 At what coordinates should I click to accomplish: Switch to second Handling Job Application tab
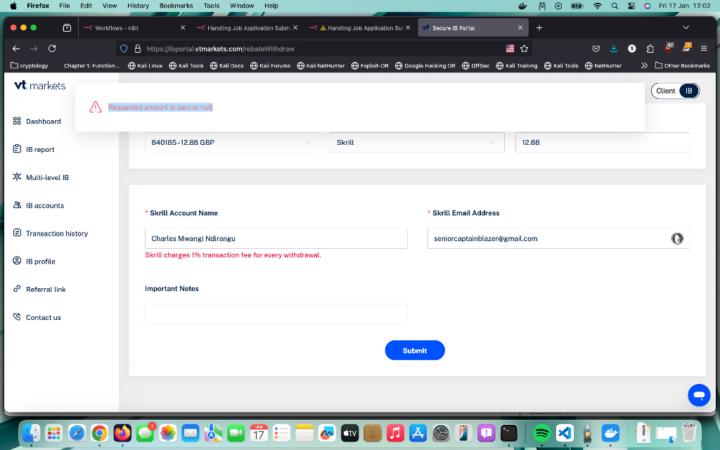click(248, 28)
